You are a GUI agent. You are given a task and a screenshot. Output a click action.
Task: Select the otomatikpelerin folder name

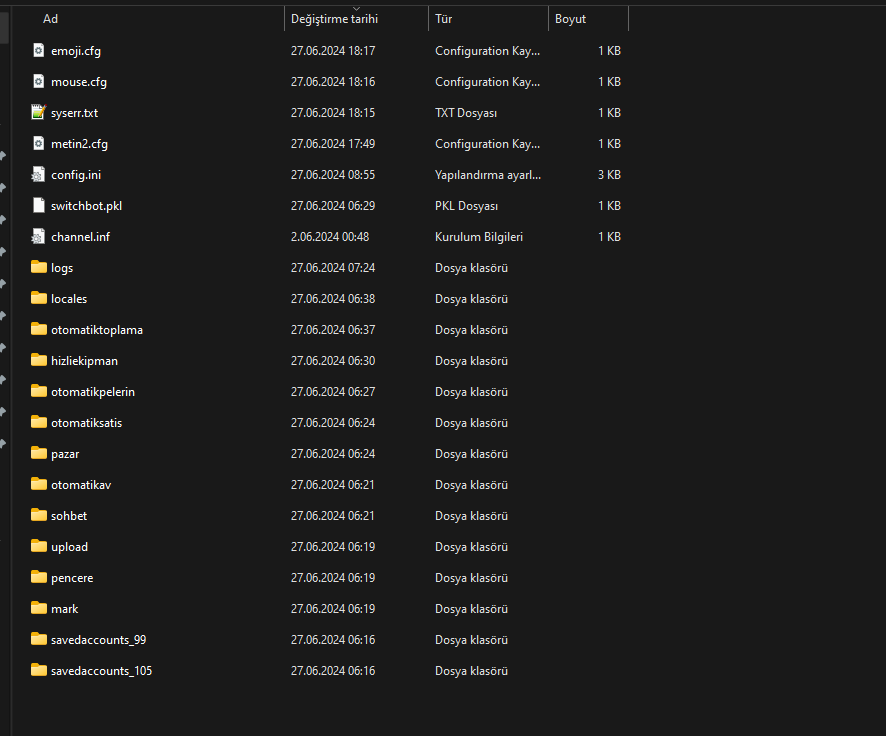pos(93,392)
